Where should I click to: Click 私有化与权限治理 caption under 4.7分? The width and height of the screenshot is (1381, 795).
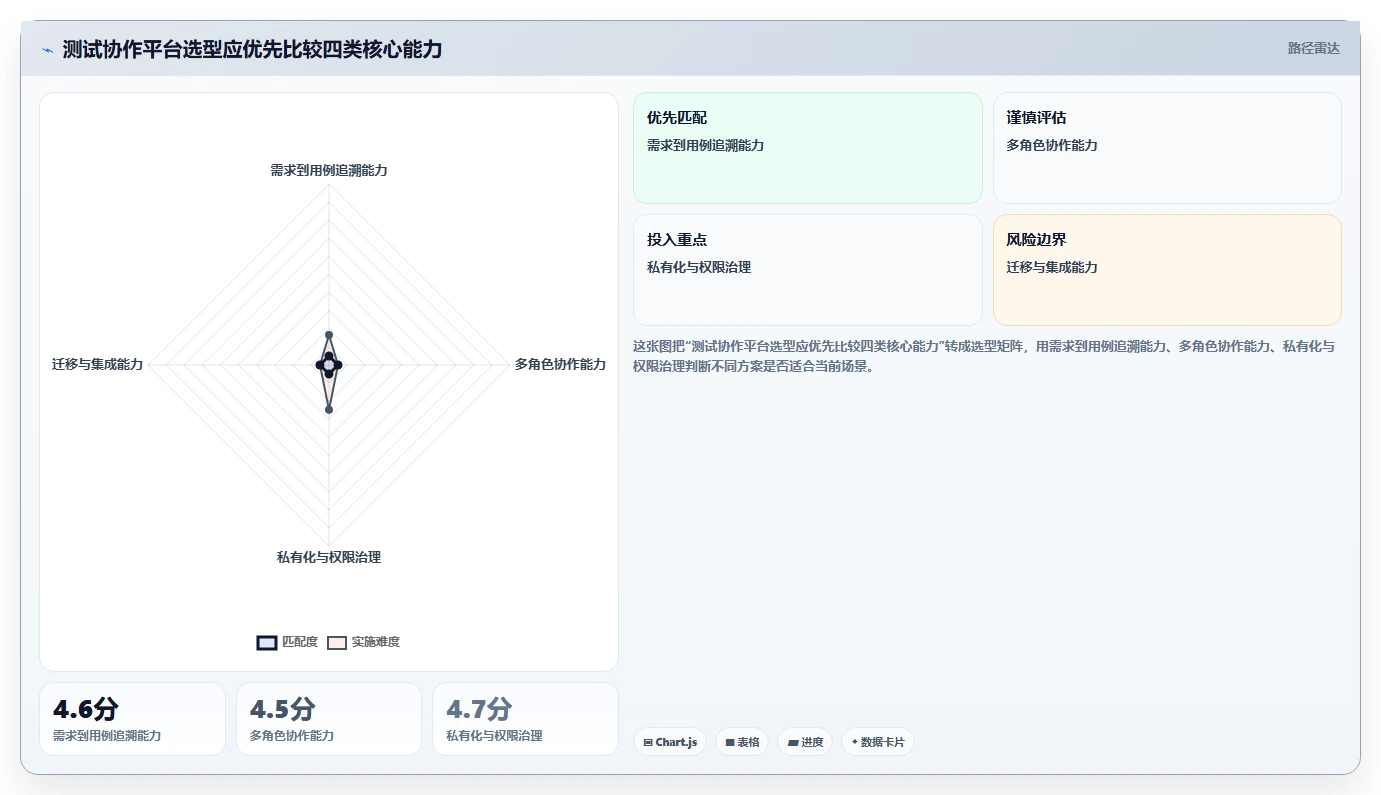[x=494, y=736]
